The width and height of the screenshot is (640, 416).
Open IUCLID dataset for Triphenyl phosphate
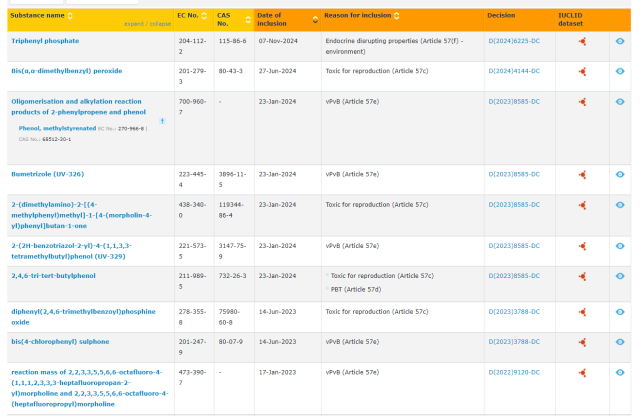coord(582,41)
